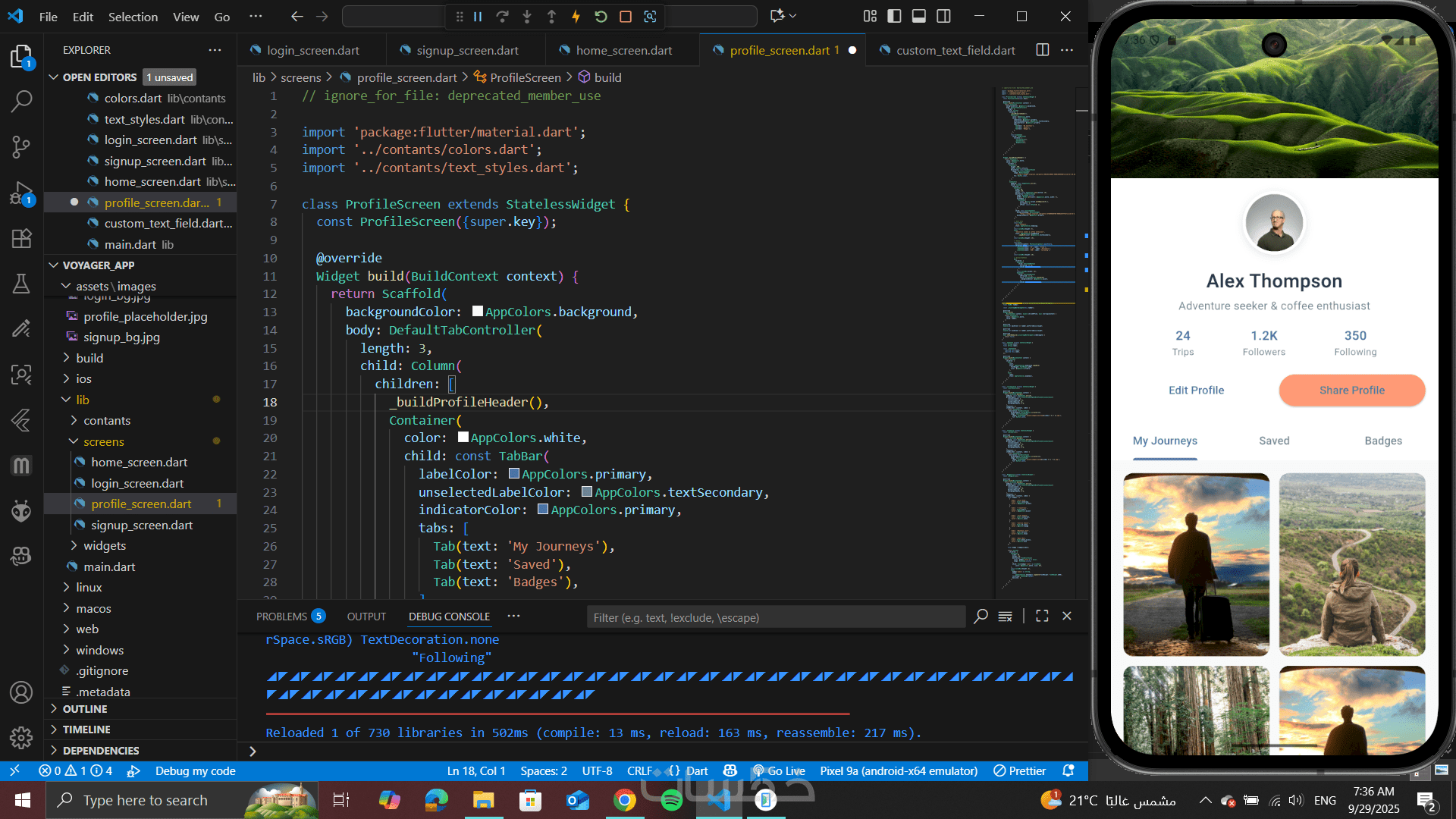Click the split editor right icon
The width and height of the screenshot is (1456, 819).
(x=1043, y=50)
